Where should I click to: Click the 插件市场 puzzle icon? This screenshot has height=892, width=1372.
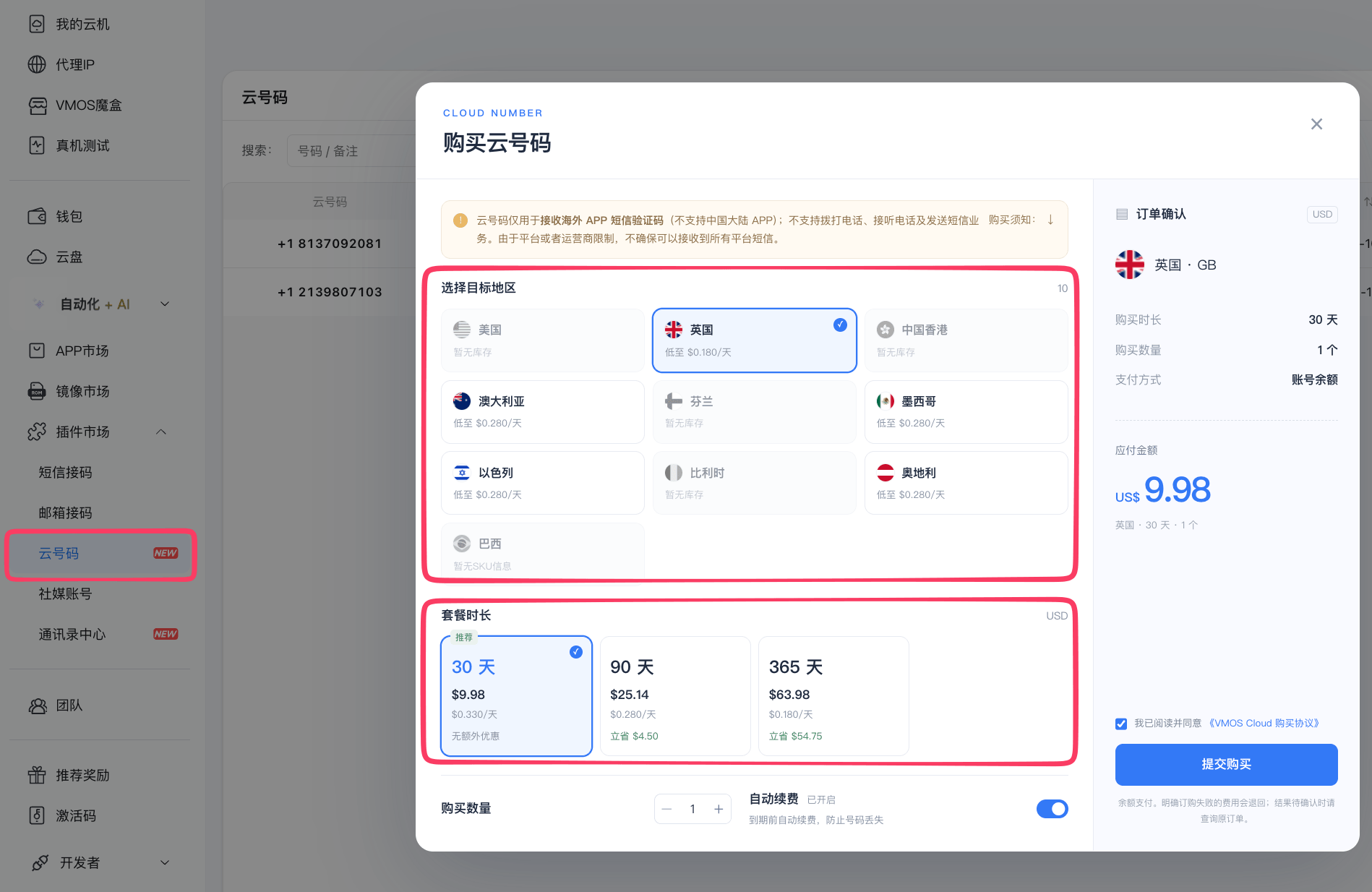pos(37,432)
